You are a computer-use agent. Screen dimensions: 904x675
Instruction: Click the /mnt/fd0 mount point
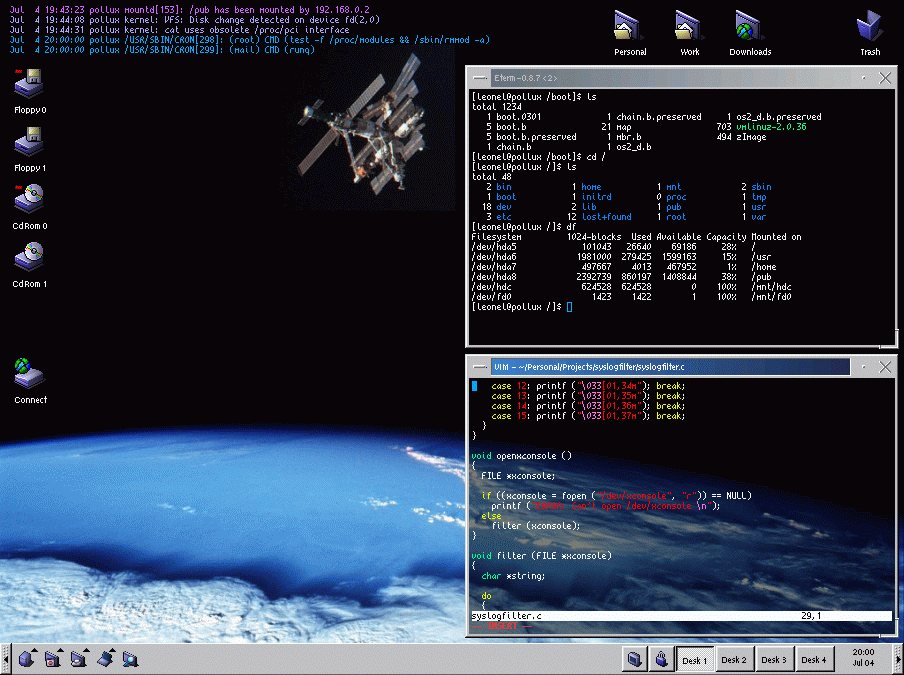point(771,297)
